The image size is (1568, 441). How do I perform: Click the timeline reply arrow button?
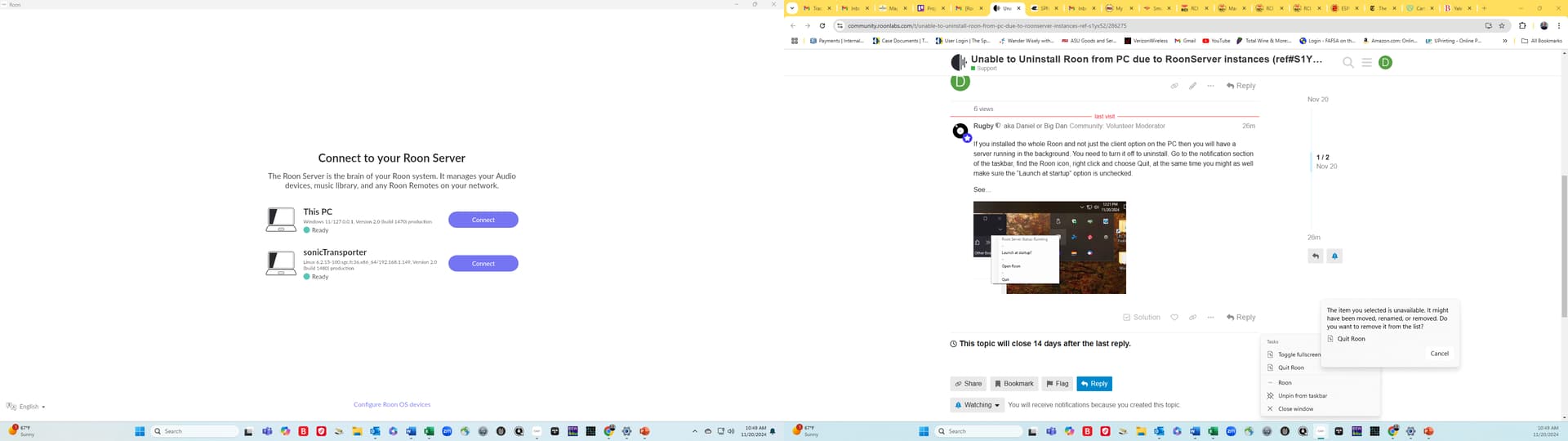(x=1316, y=256)
